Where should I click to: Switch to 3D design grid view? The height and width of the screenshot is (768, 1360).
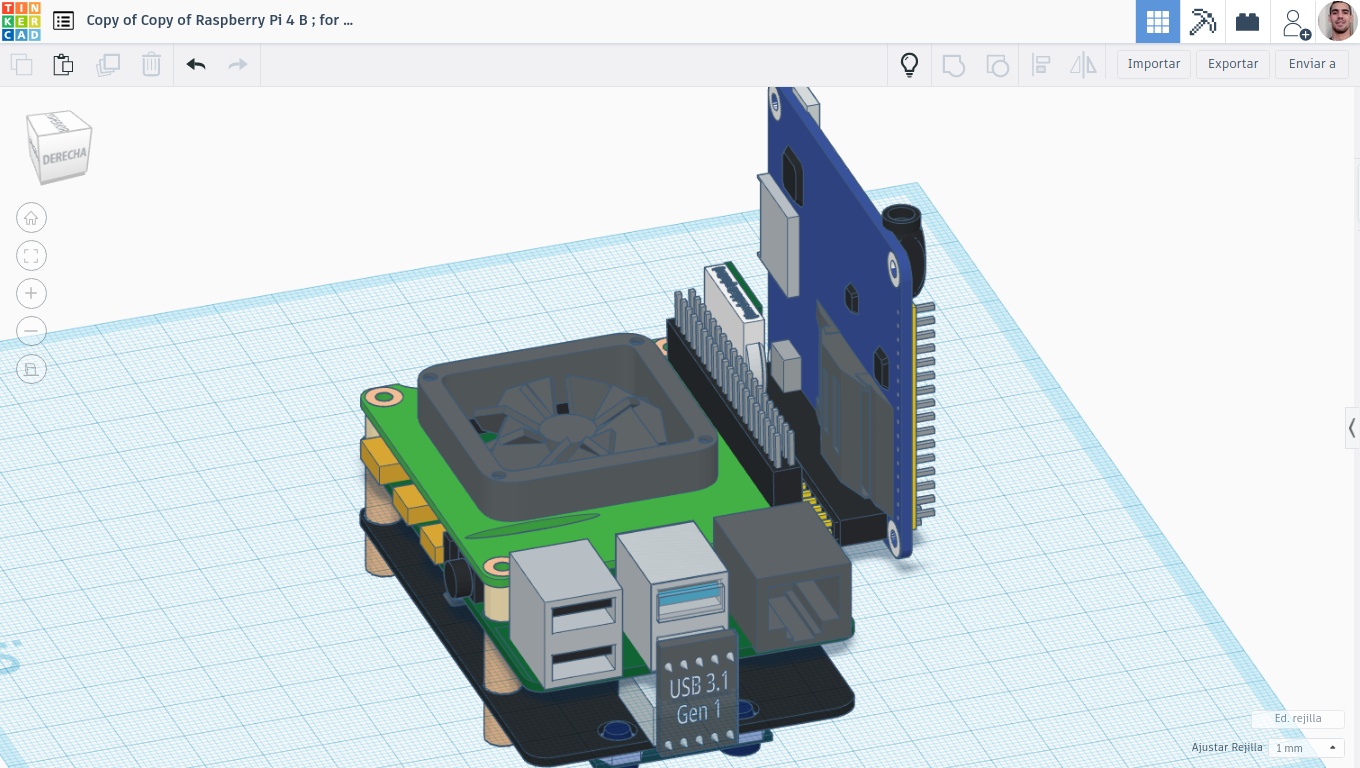(1158, 21)
